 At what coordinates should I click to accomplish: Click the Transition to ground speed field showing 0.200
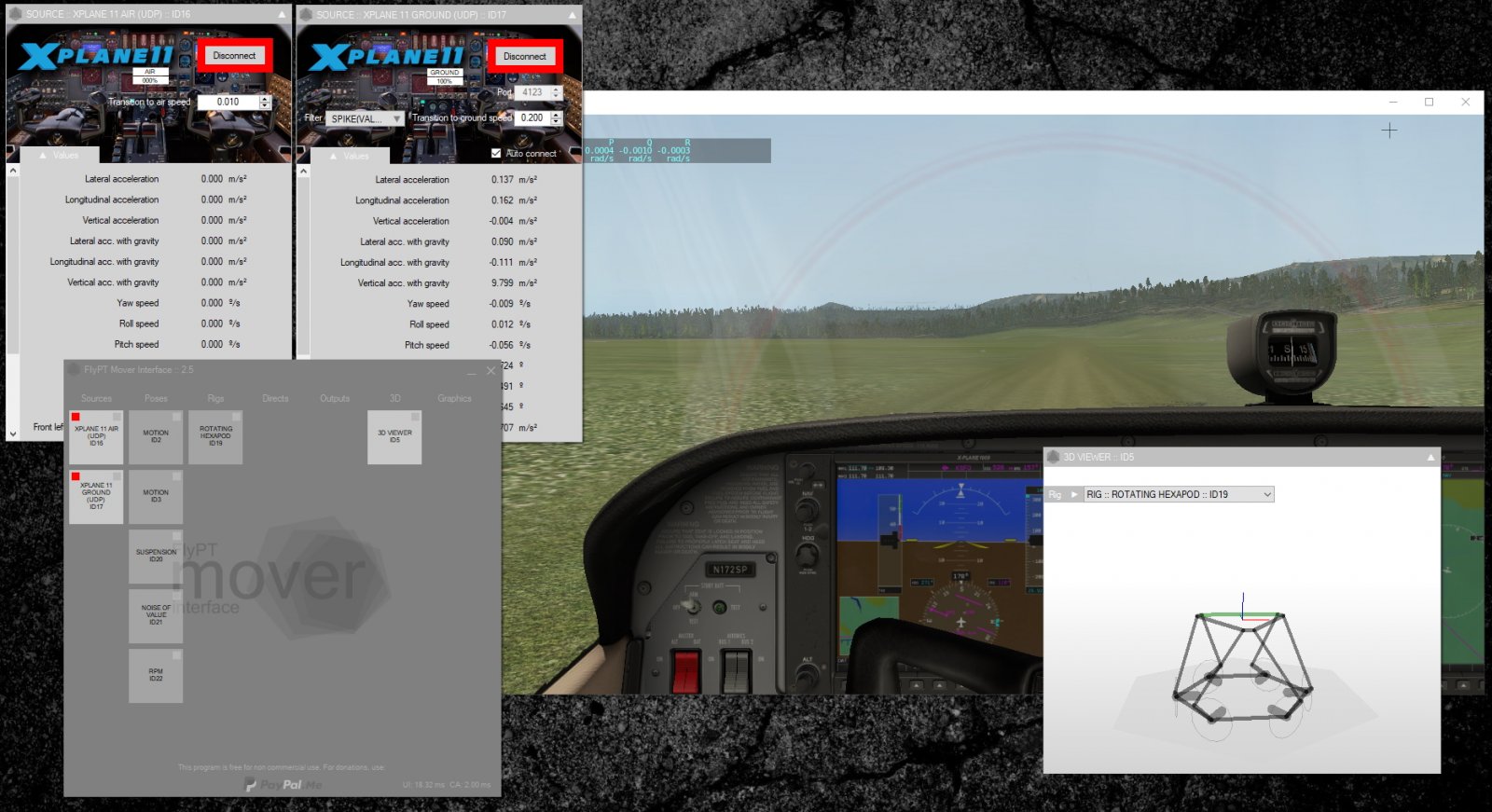click(532, 118)
